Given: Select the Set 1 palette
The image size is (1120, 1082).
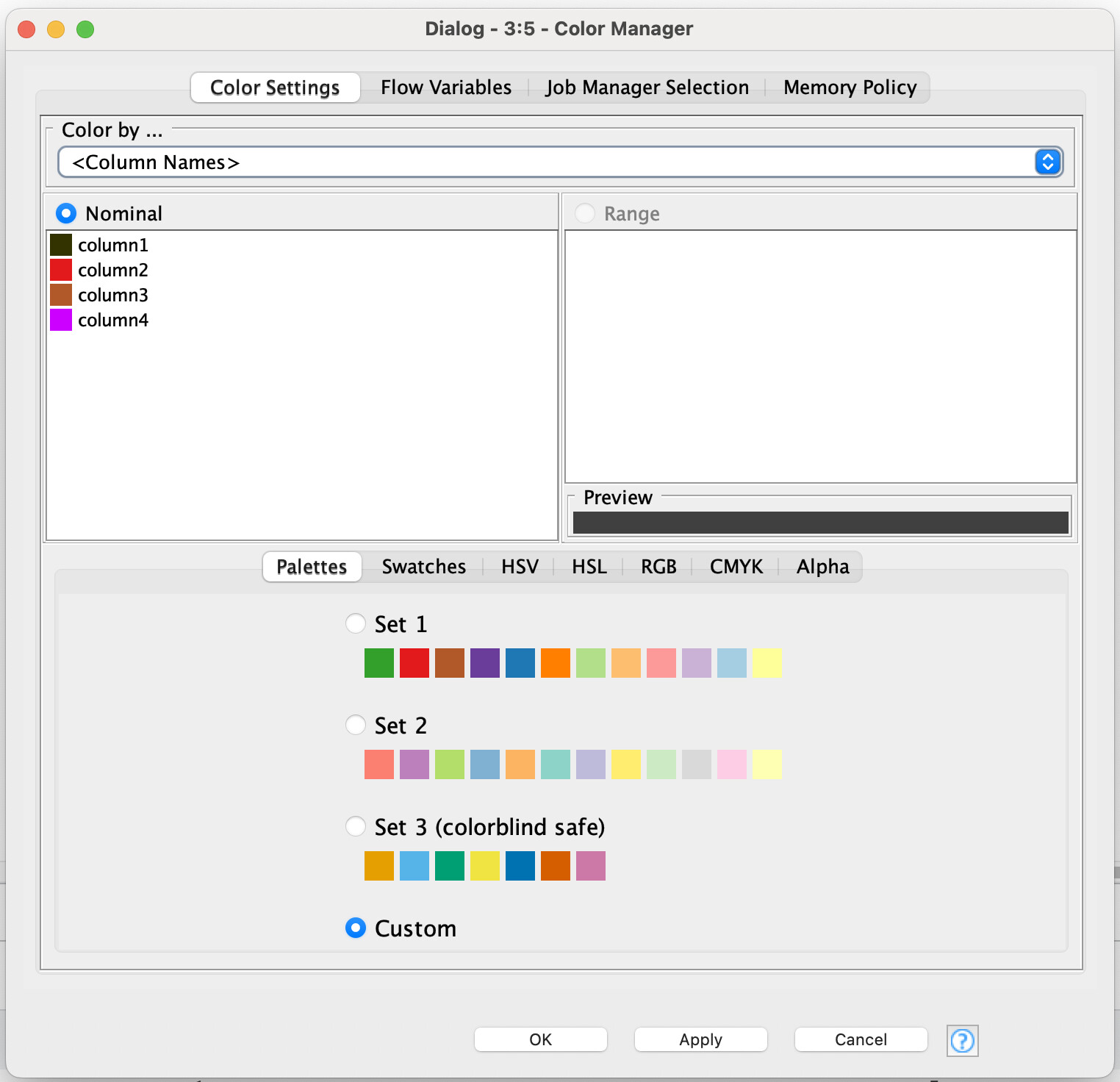Looking at the screenshot, I should tap(355, 623).
